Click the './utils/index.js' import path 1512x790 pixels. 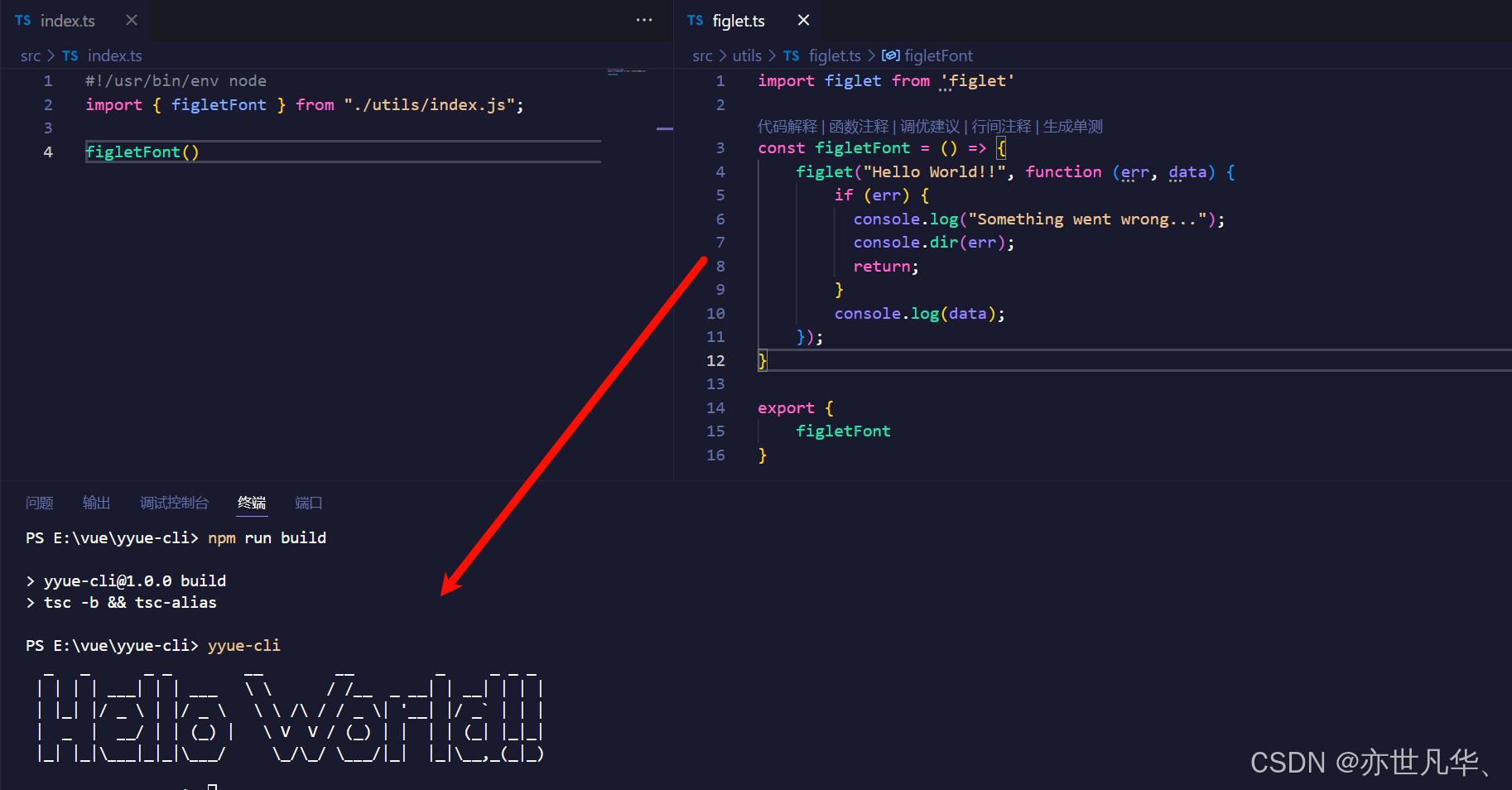point(430,105)
